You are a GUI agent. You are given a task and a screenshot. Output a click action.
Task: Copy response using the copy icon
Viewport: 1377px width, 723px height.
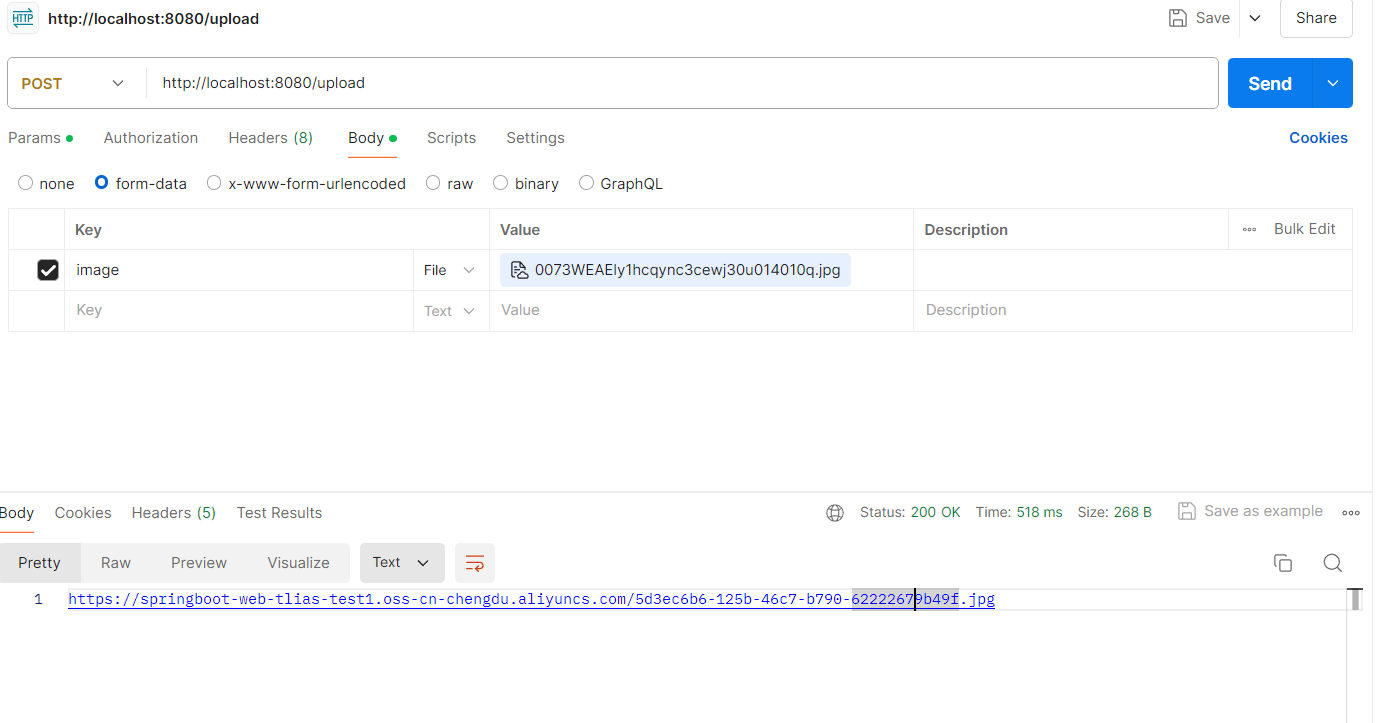tap(1283, 563)
